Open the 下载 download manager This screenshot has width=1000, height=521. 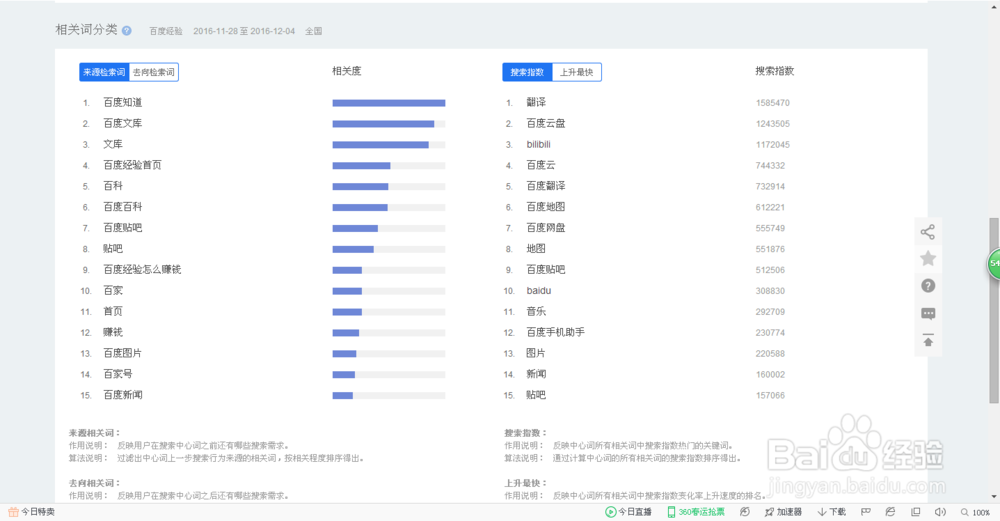(832, 511)
